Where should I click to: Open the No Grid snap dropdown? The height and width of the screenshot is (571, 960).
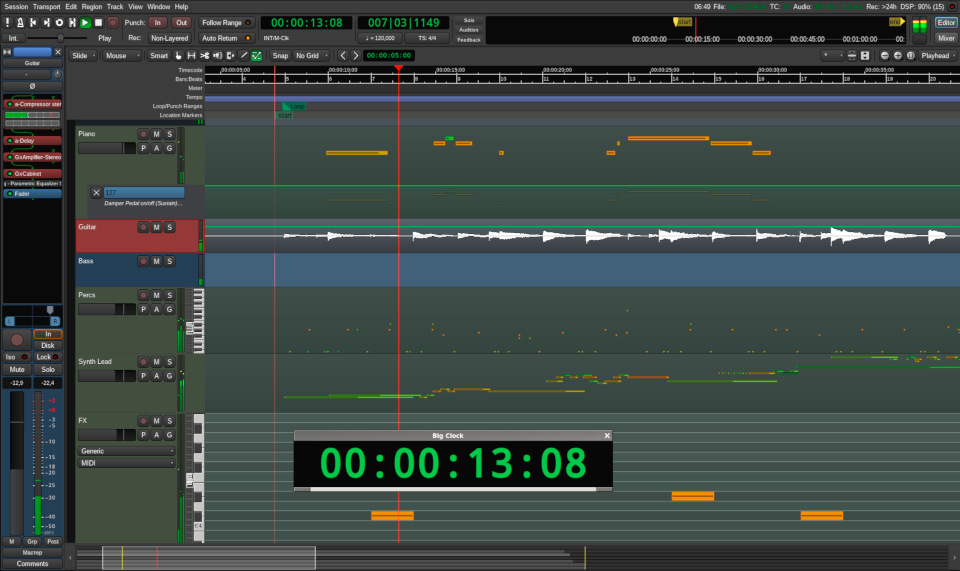tap(311, 56)
